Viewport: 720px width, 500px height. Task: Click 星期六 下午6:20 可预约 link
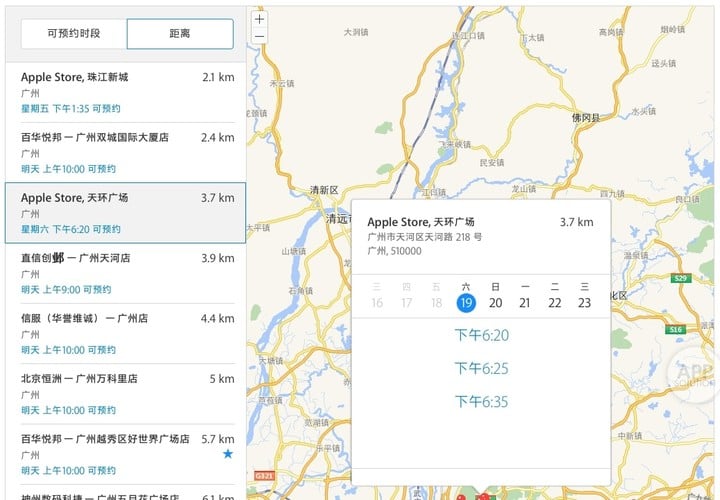(71, 229)
